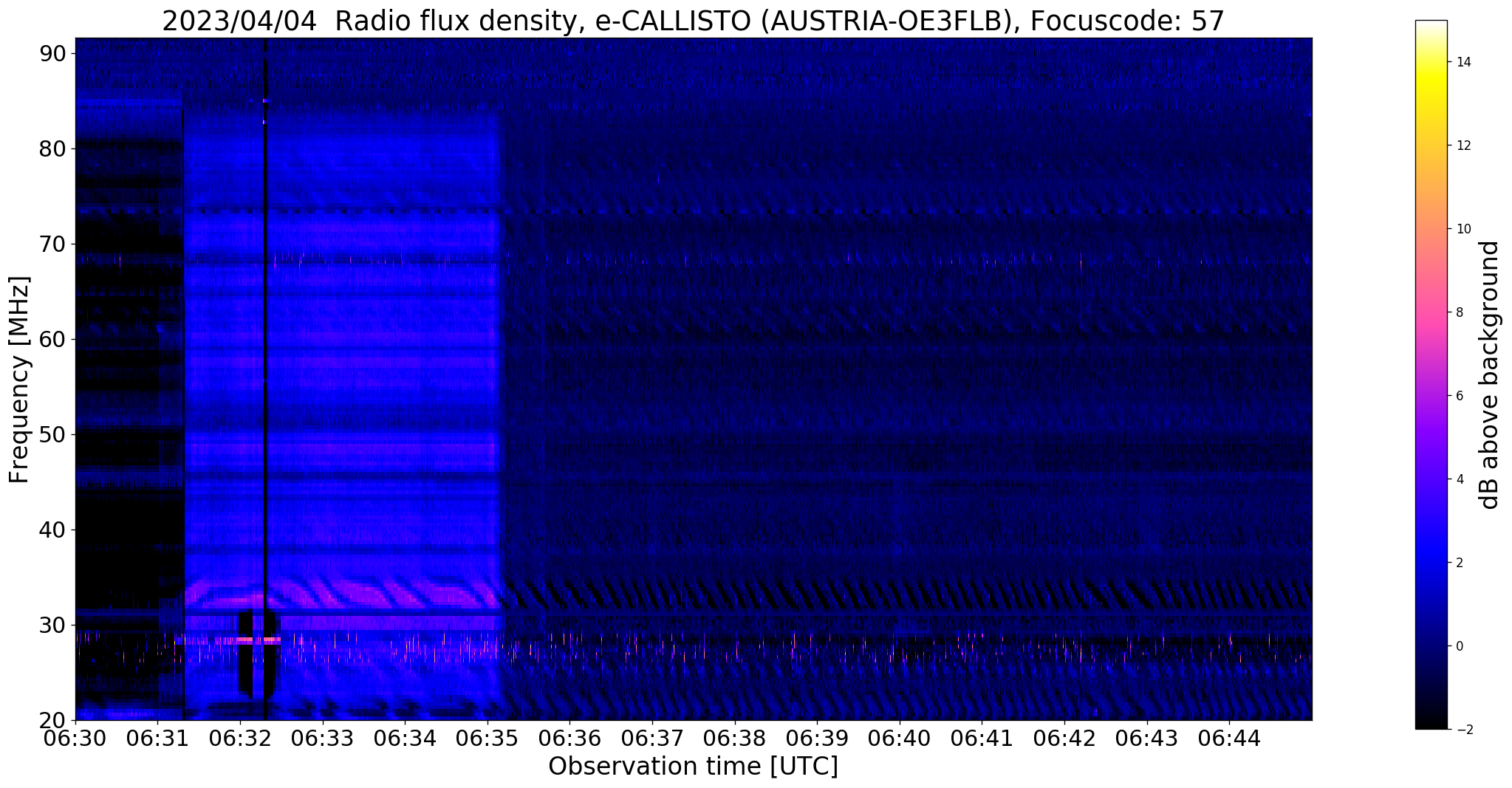
Task: Click the colorbar's -2 tick label
Action: tap(1463, 730)
